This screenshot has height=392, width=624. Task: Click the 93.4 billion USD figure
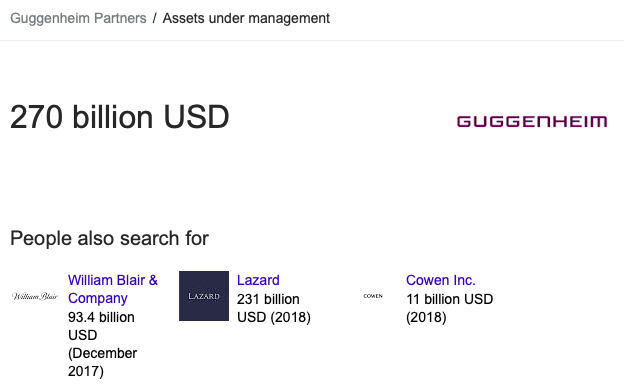pos(101,326)
